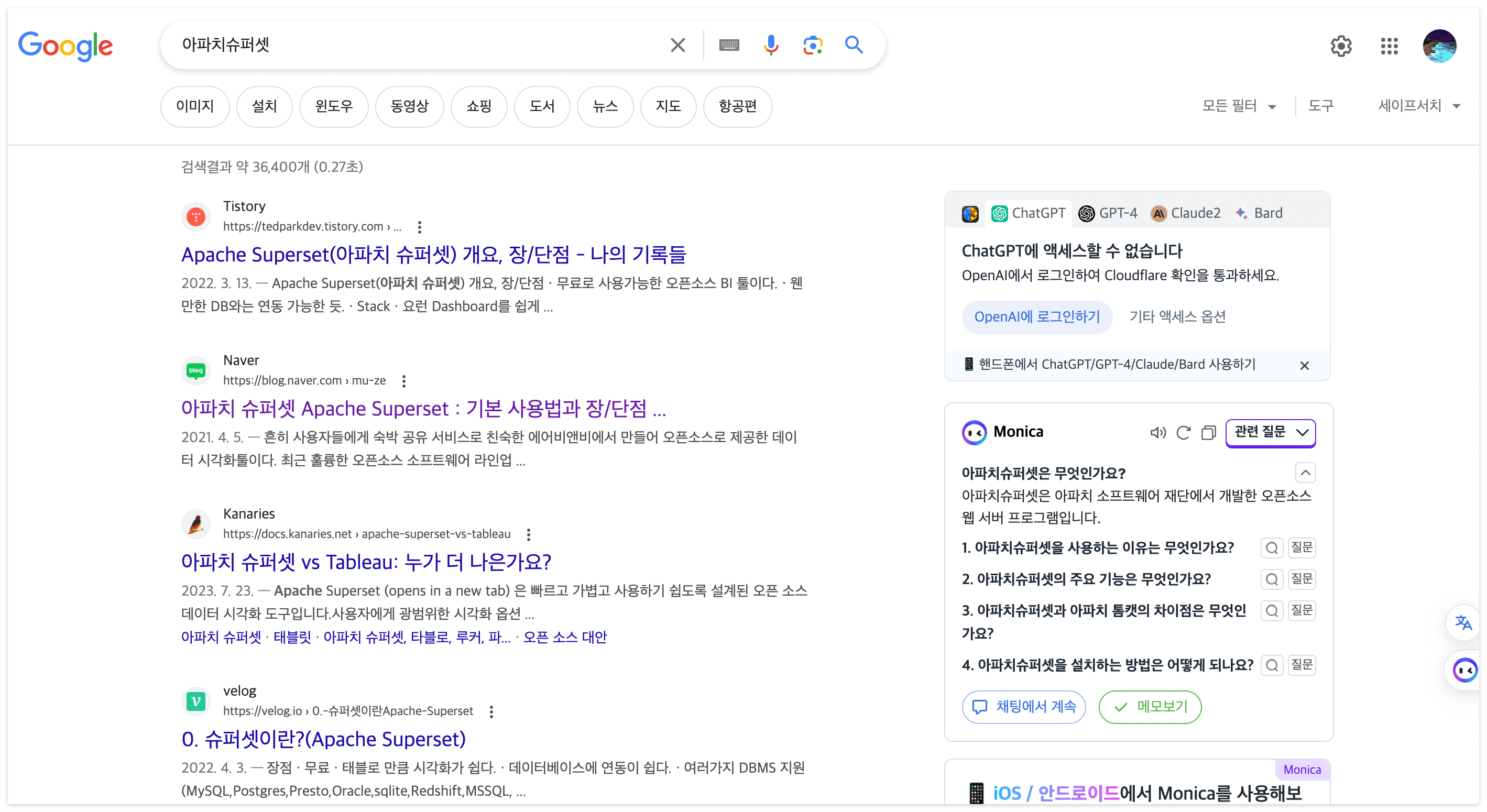
Task: Start voice search with the microphone icon
Action: coord(771,45)
